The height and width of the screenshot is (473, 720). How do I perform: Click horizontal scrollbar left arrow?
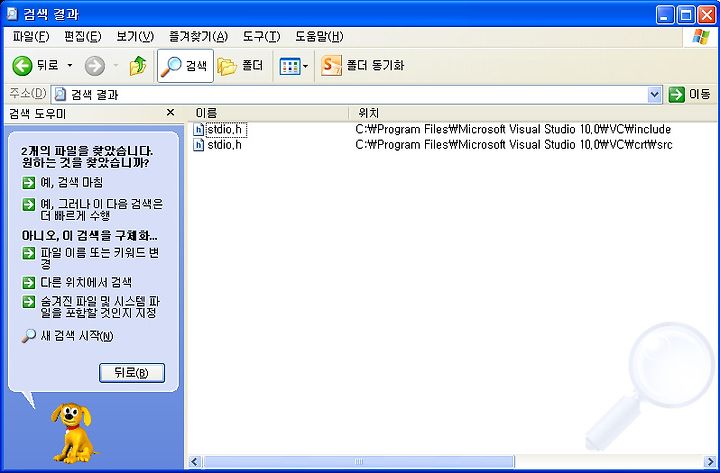(195, 462)
